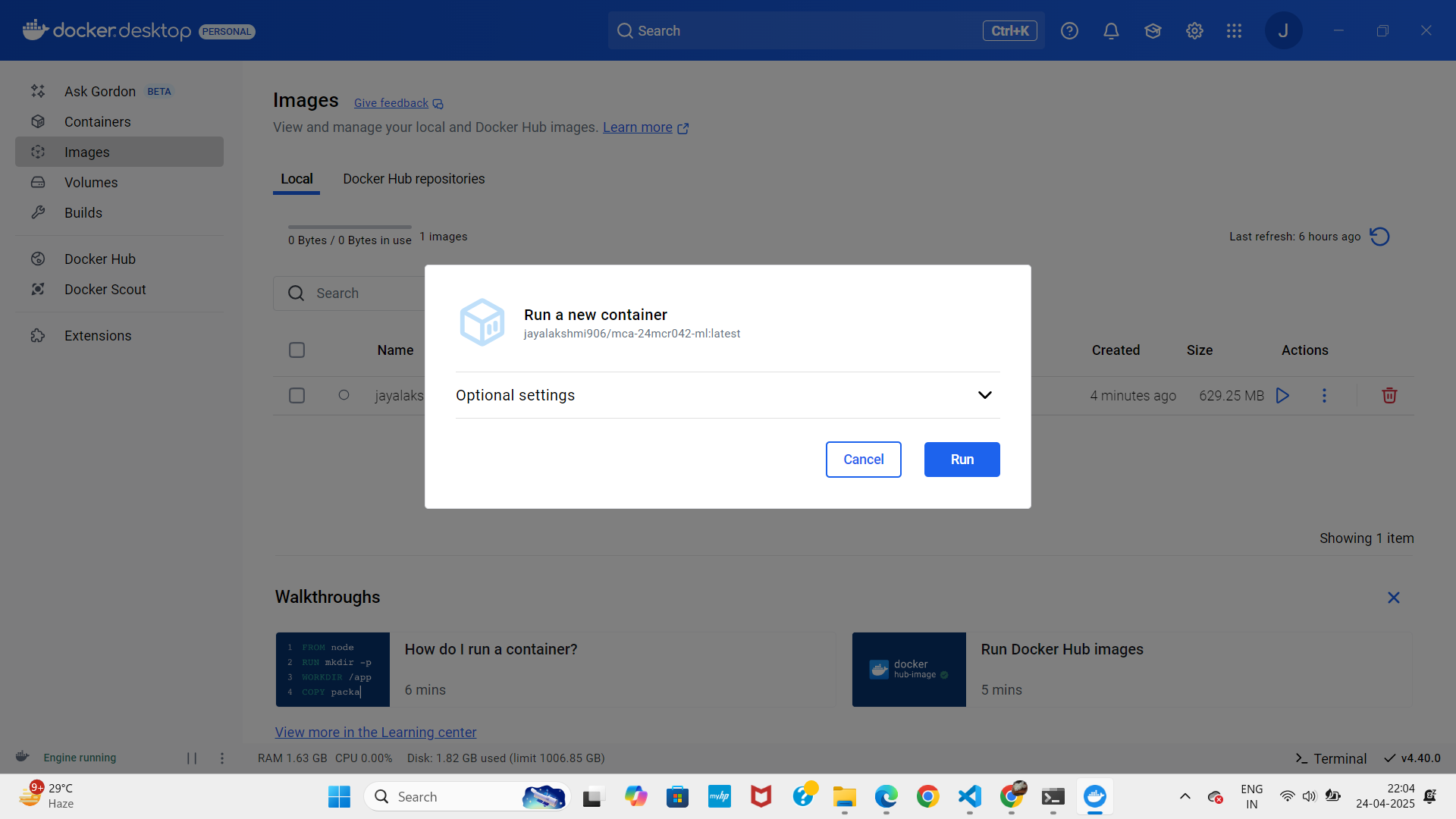This screenshot has height=819, width=1456.
Task: Sort by the Created column header
Action: pyautogui.click(x=1116, y=350)
